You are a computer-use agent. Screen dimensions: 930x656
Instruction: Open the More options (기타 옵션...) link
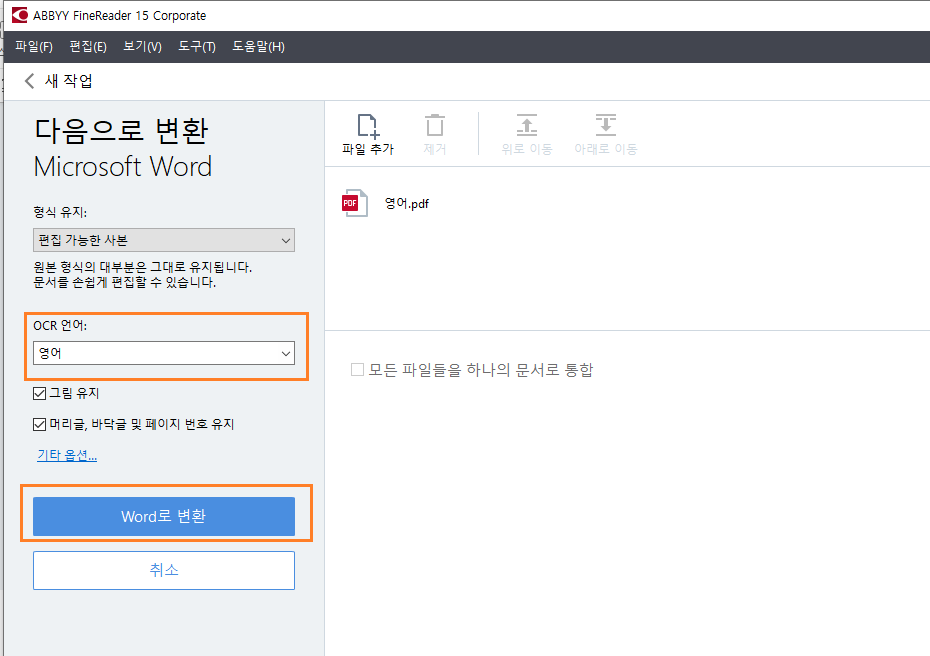67,455
